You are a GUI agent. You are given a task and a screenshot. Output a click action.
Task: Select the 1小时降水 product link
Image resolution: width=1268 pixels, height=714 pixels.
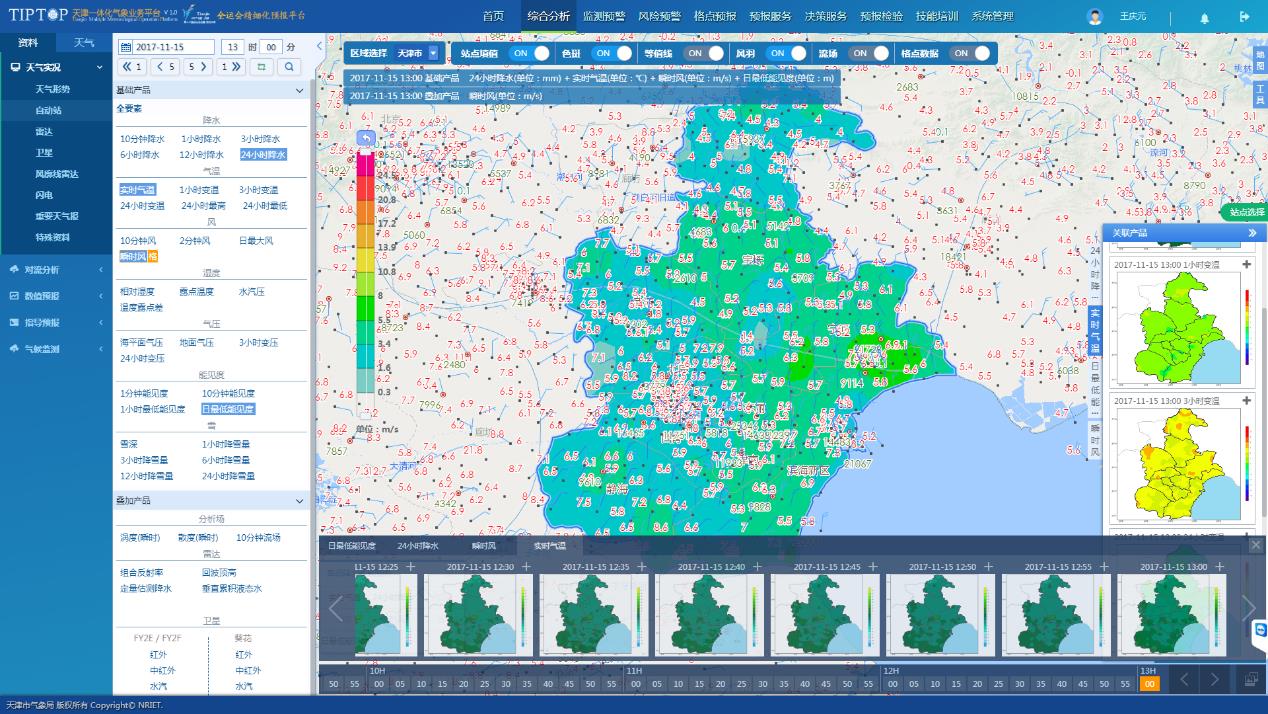202,139
